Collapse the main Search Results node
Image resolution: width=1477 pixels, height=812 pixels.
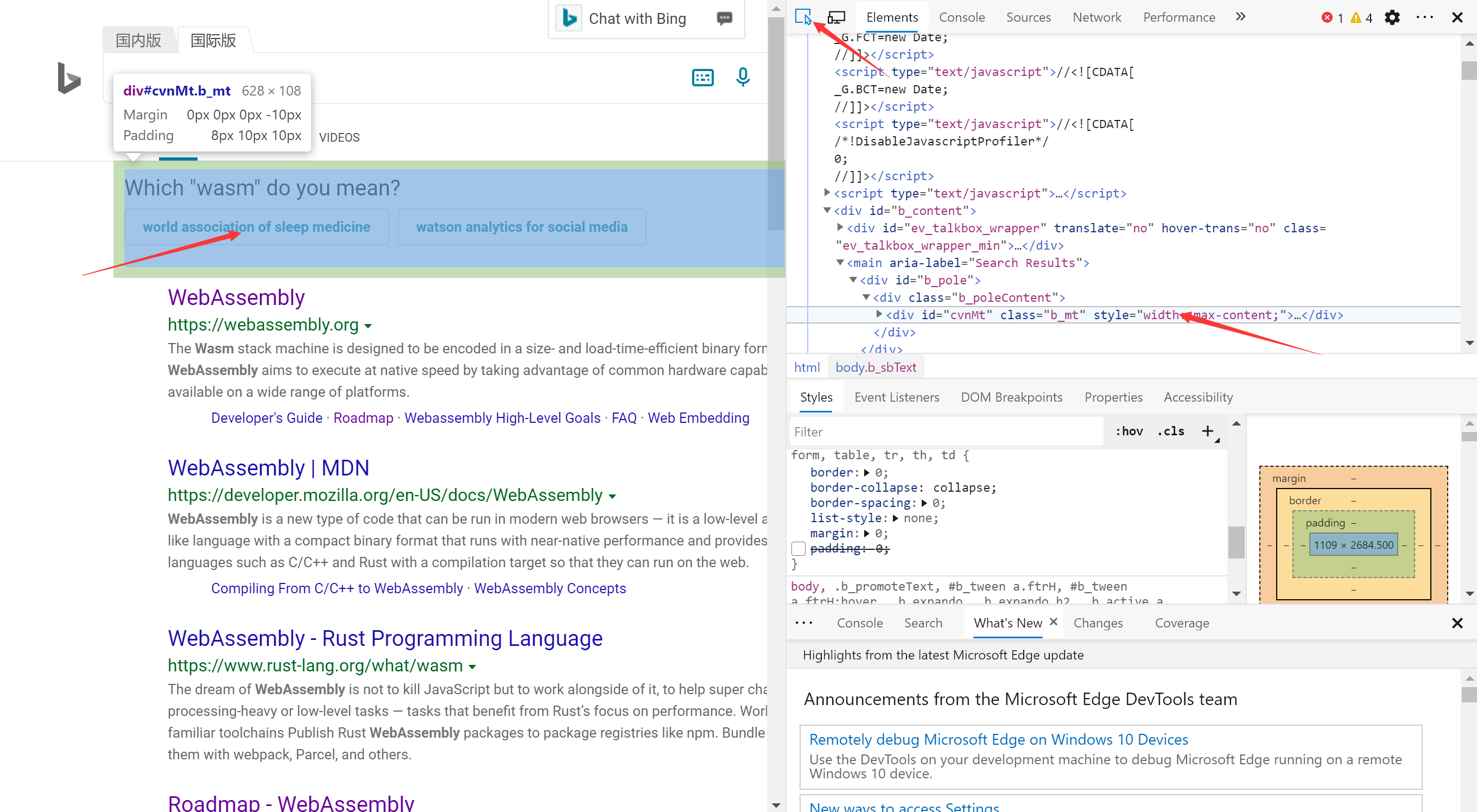coord(840,262)
